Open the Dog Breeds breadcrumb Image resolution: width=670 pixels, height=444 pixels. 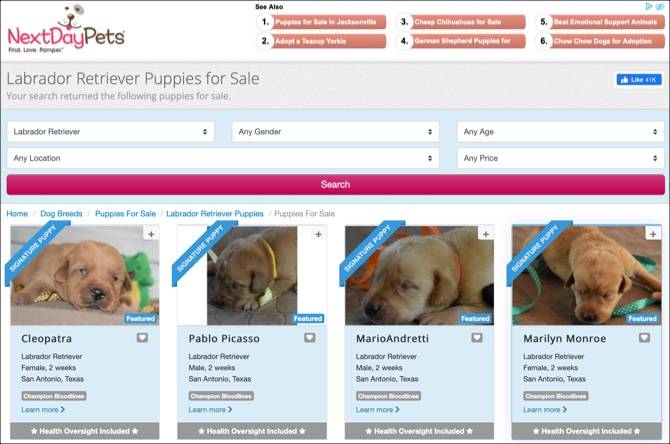click(x=61, y=214)
